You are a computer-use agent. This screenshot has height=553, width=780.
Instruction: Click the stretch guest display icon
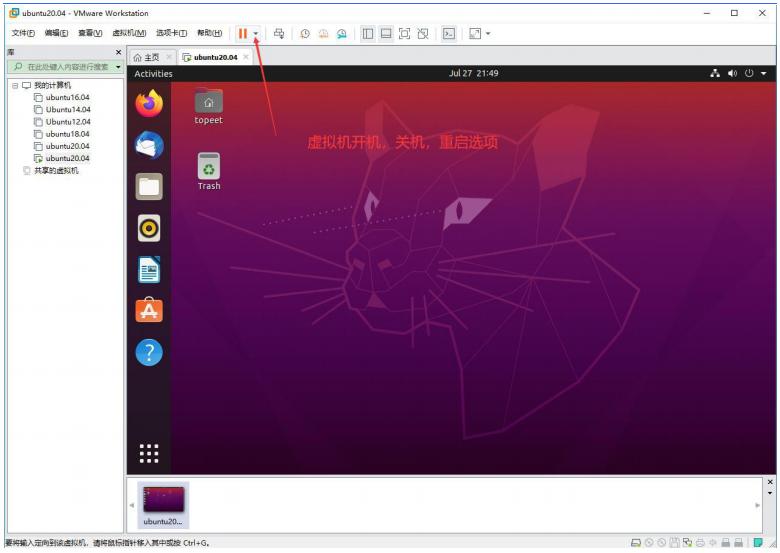(x=475, y=33)
